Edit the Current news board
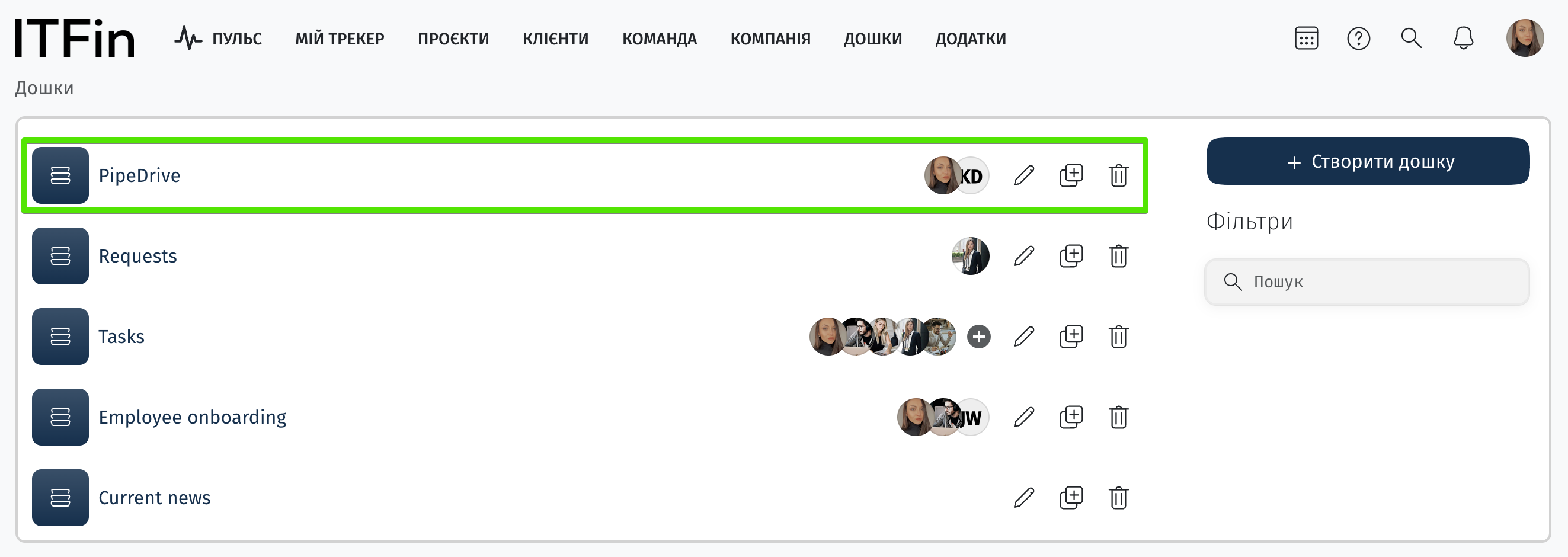The image size is (1568, 557). coord(1024,498)
